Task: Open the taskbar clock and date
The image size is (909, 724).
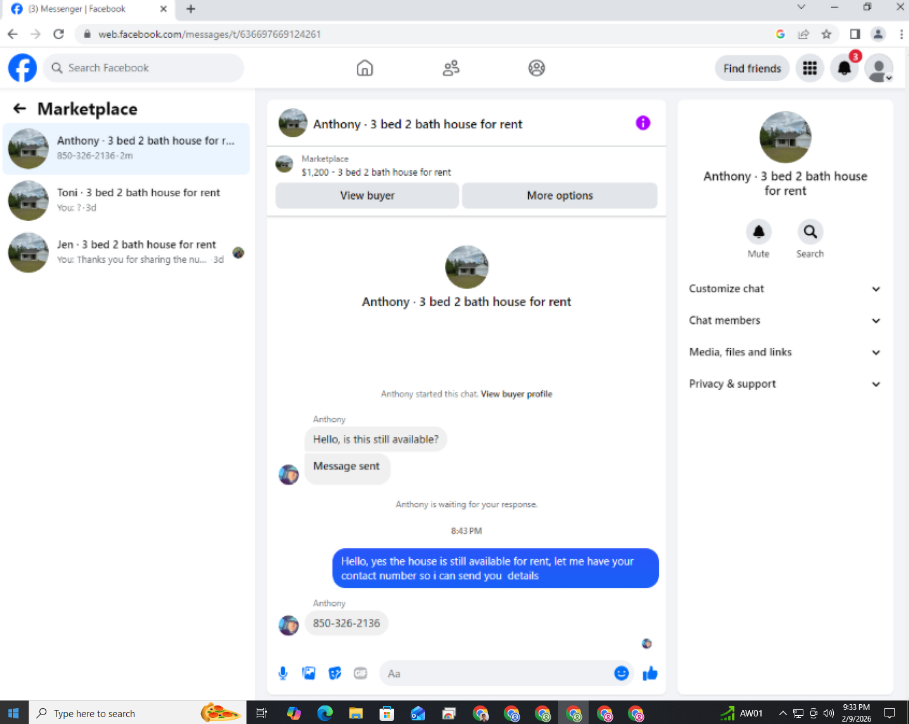Action: click(x=856, y=713)
